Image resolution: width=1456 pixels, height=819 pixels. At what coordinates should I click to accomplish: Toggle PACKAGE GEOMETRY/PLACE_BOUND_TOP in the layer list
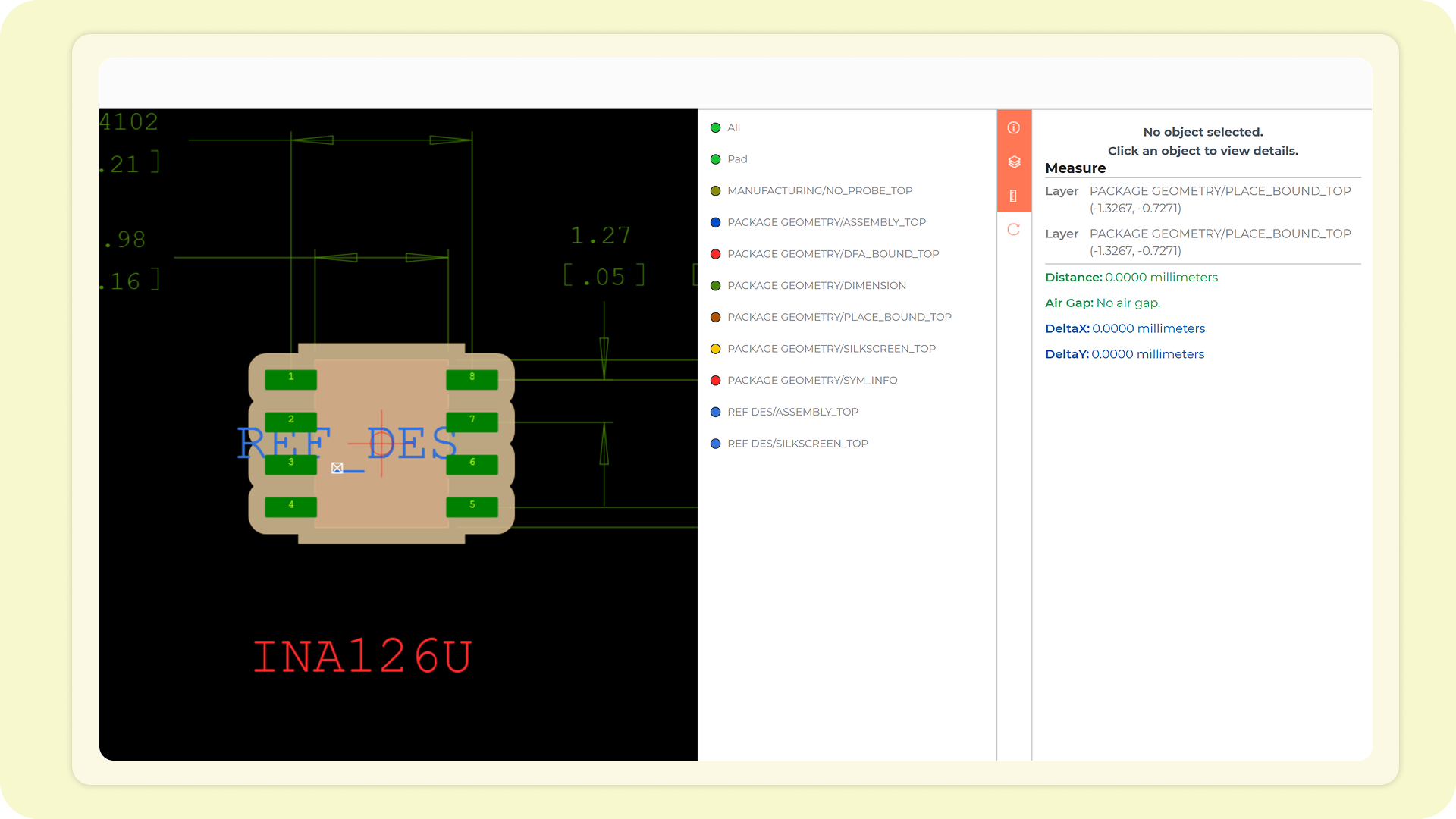(831, 317)
